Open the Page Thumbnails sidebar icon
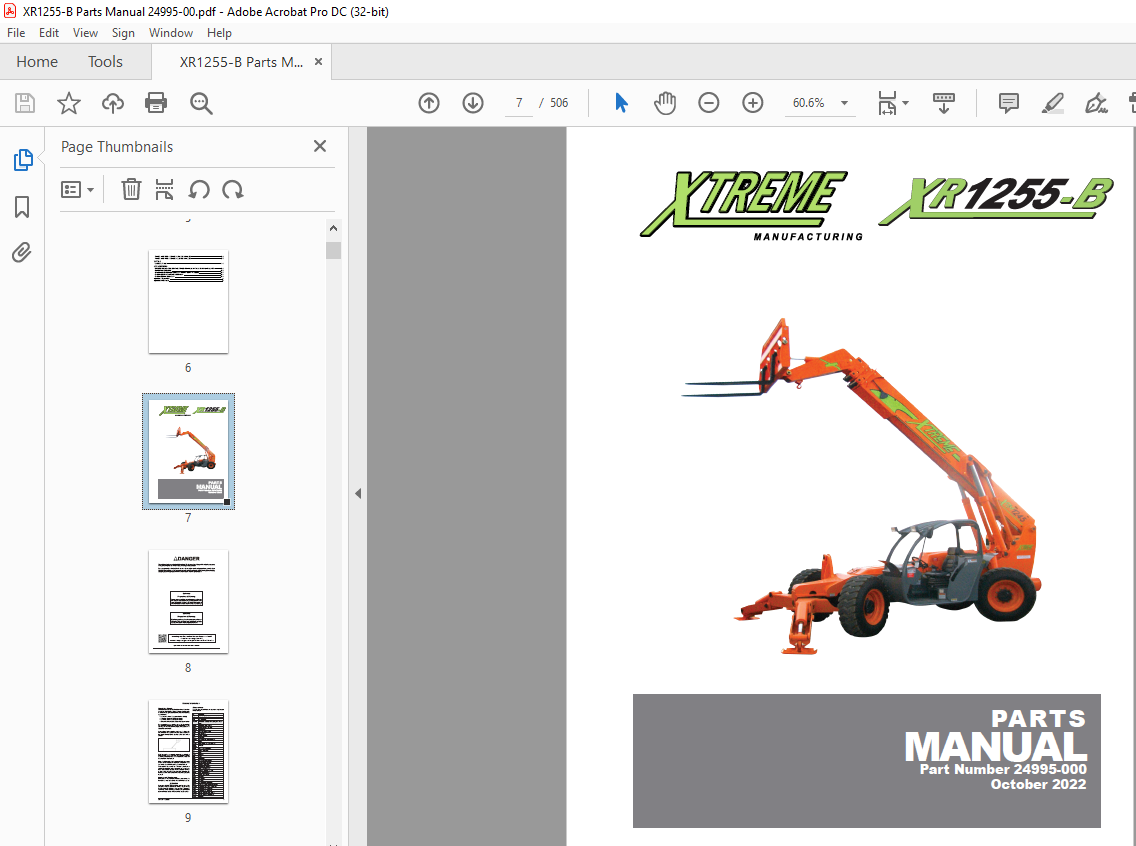1136x846 pixels. pos(22,159)
